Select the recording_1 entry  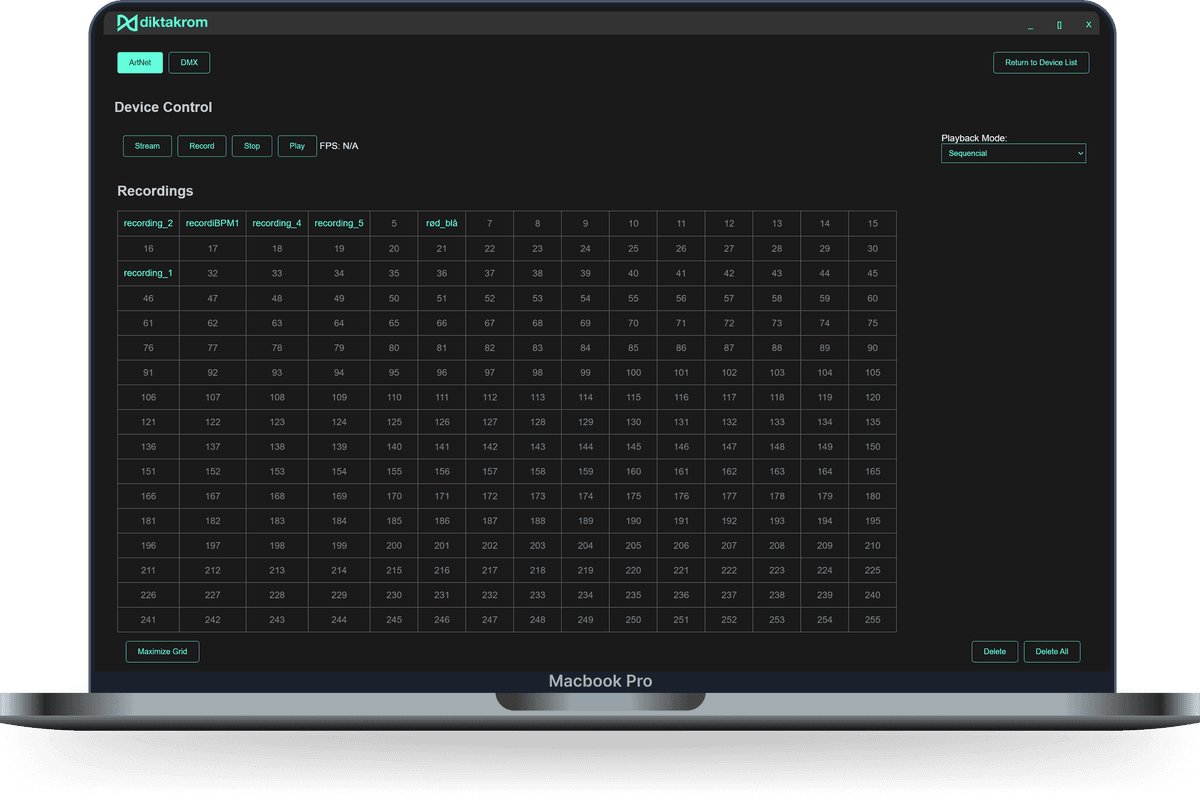[x=148, y=272]
